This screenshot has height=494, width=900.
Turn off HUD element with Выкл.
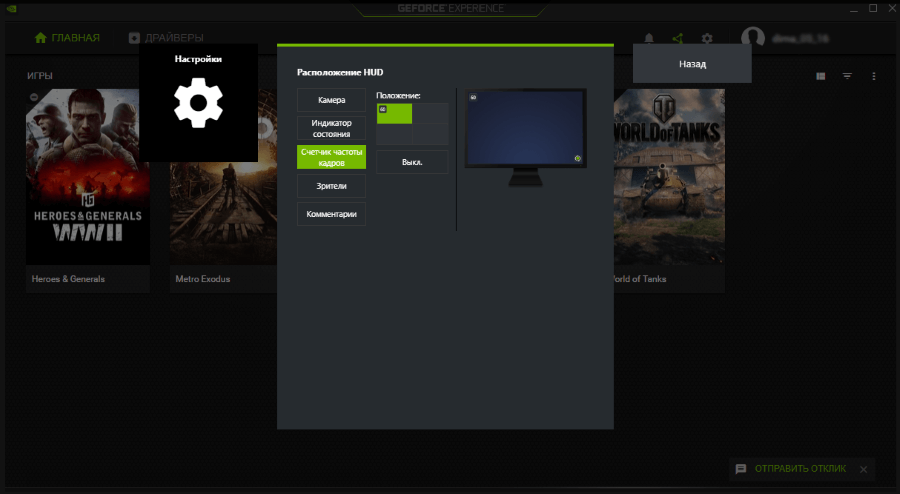(x=412, y=161)
